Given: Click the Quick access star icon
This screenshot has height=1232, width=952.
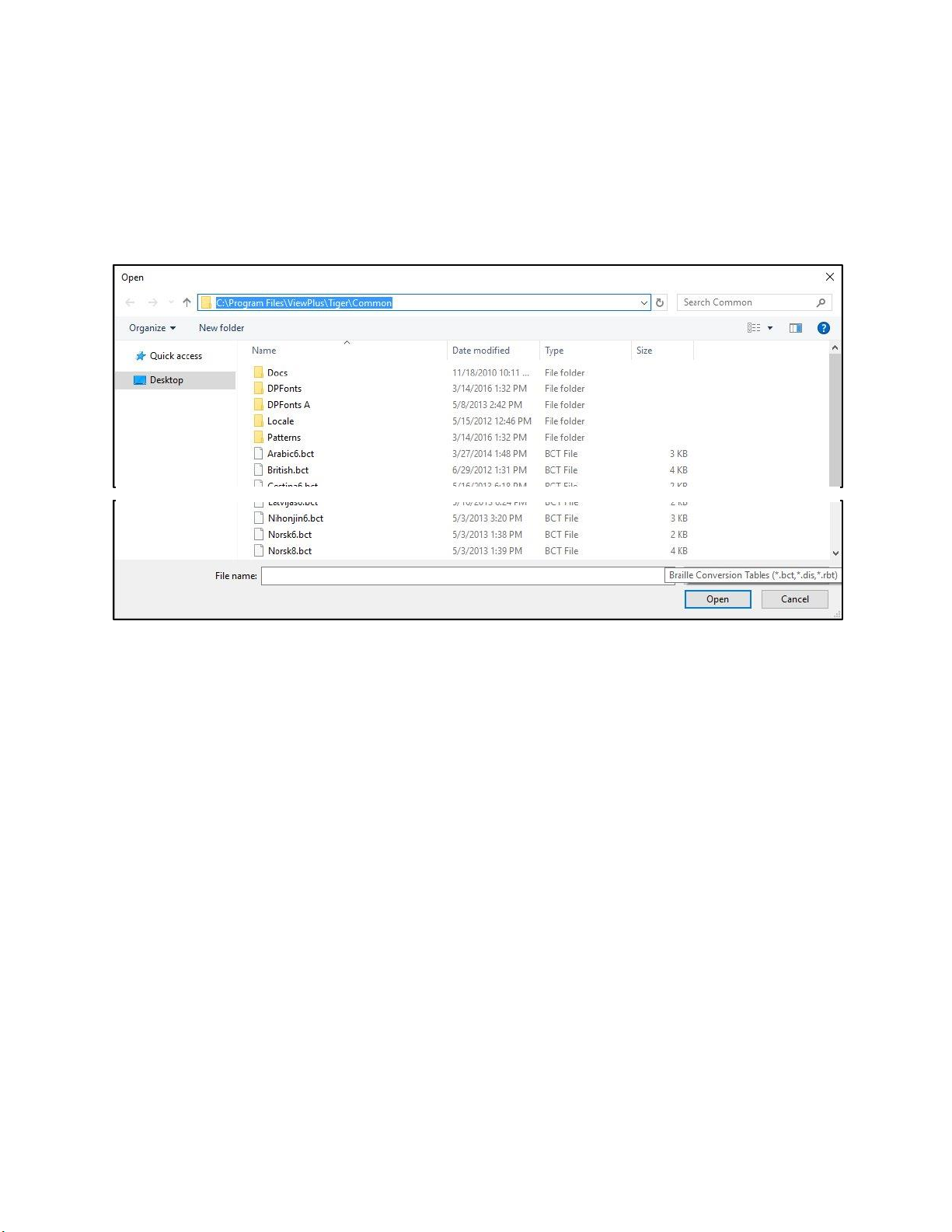Looking at the screenshot, I should point(141,356).
